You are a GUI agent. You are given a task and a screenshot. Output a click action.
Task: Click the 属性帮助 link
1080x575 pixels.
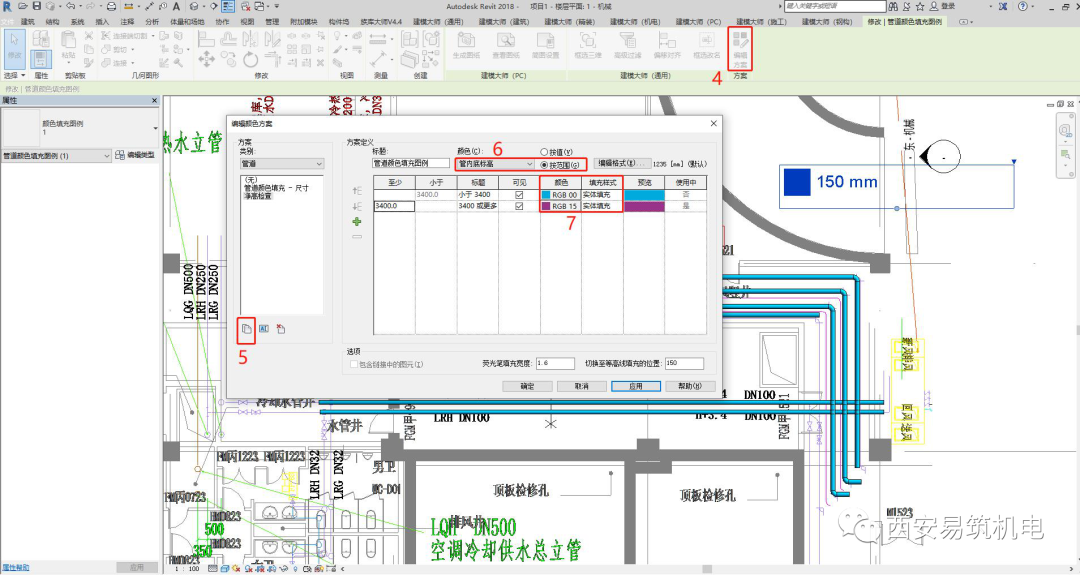click(x=15, y=567)
